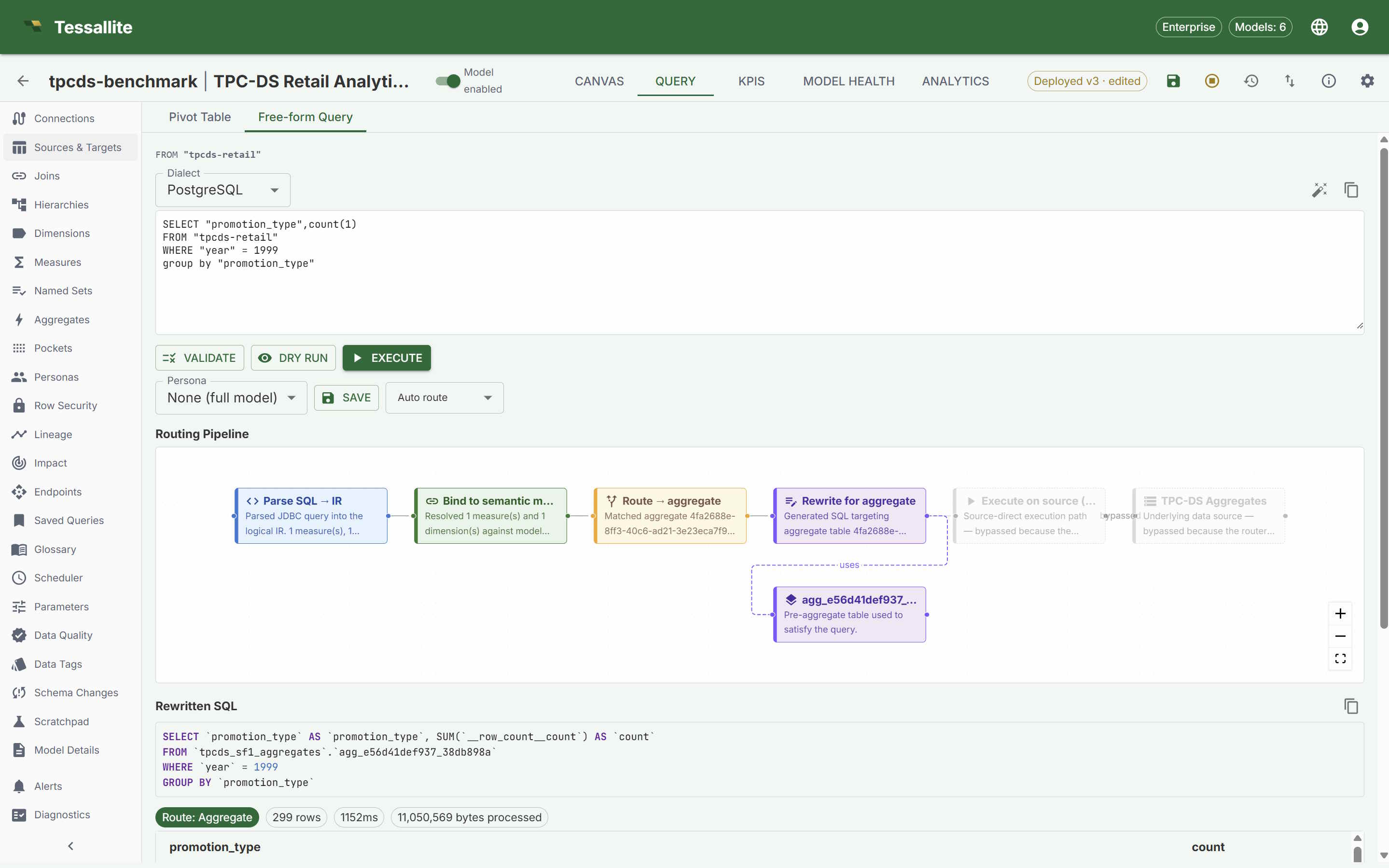The height and width of the screenshot is (868, 1389).
Task: Open the user account avatar icon
Action: coord(1359,27)
